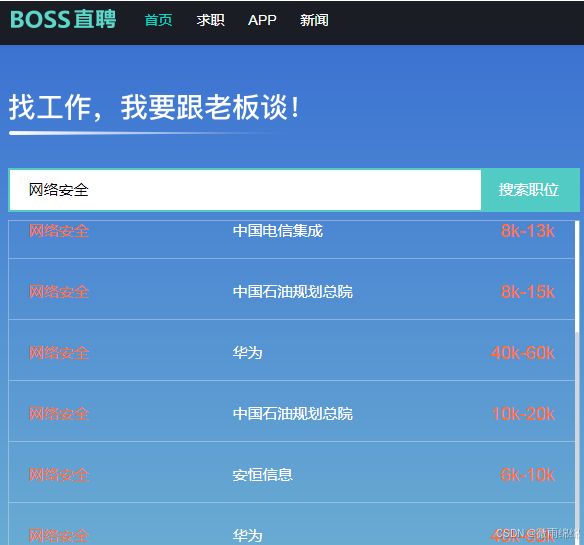Click the 10k-20k salary value
584x545 pixels.
(523, 414)
